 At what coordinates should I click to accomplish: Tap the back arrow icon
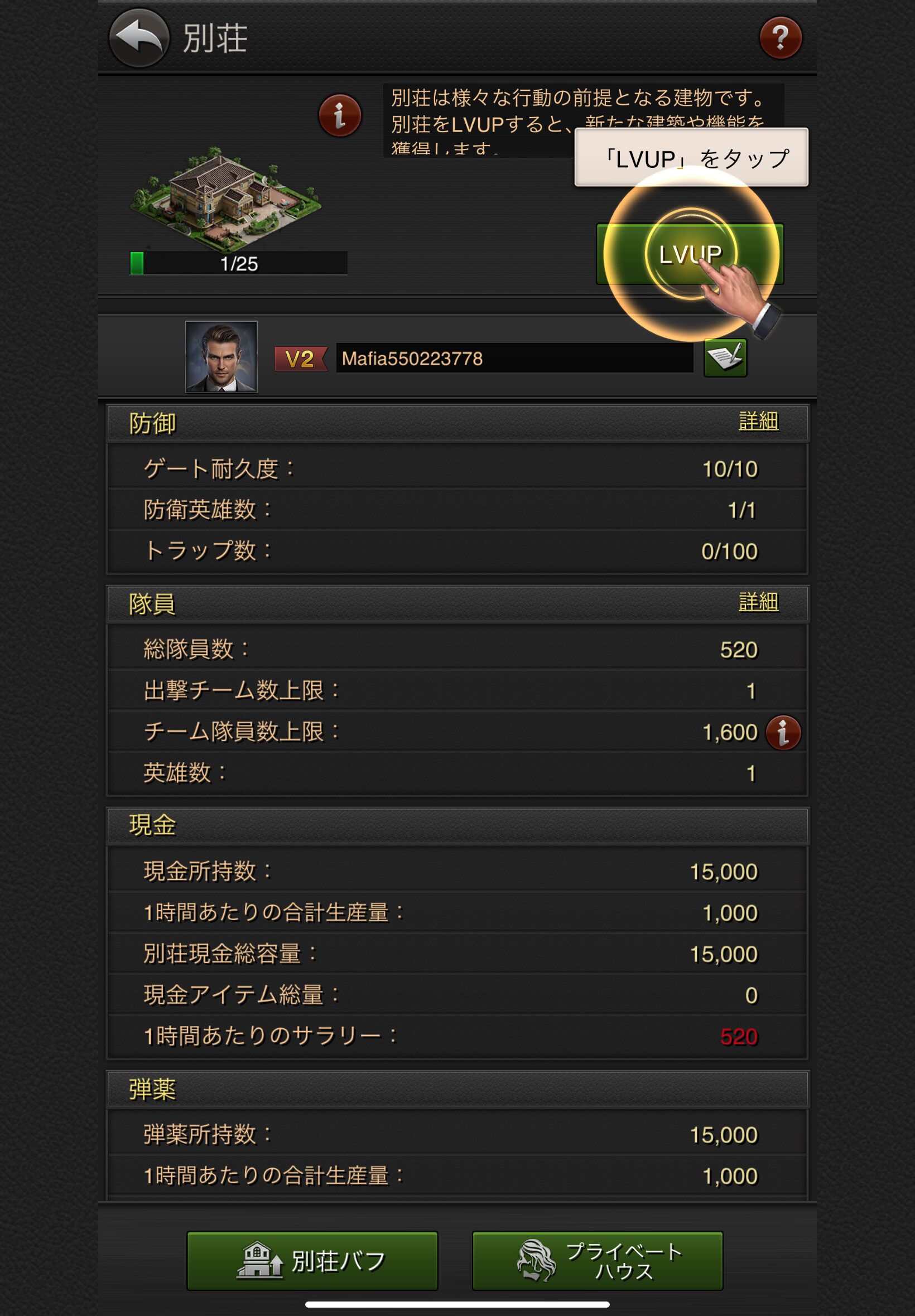(x=139, y=38)
